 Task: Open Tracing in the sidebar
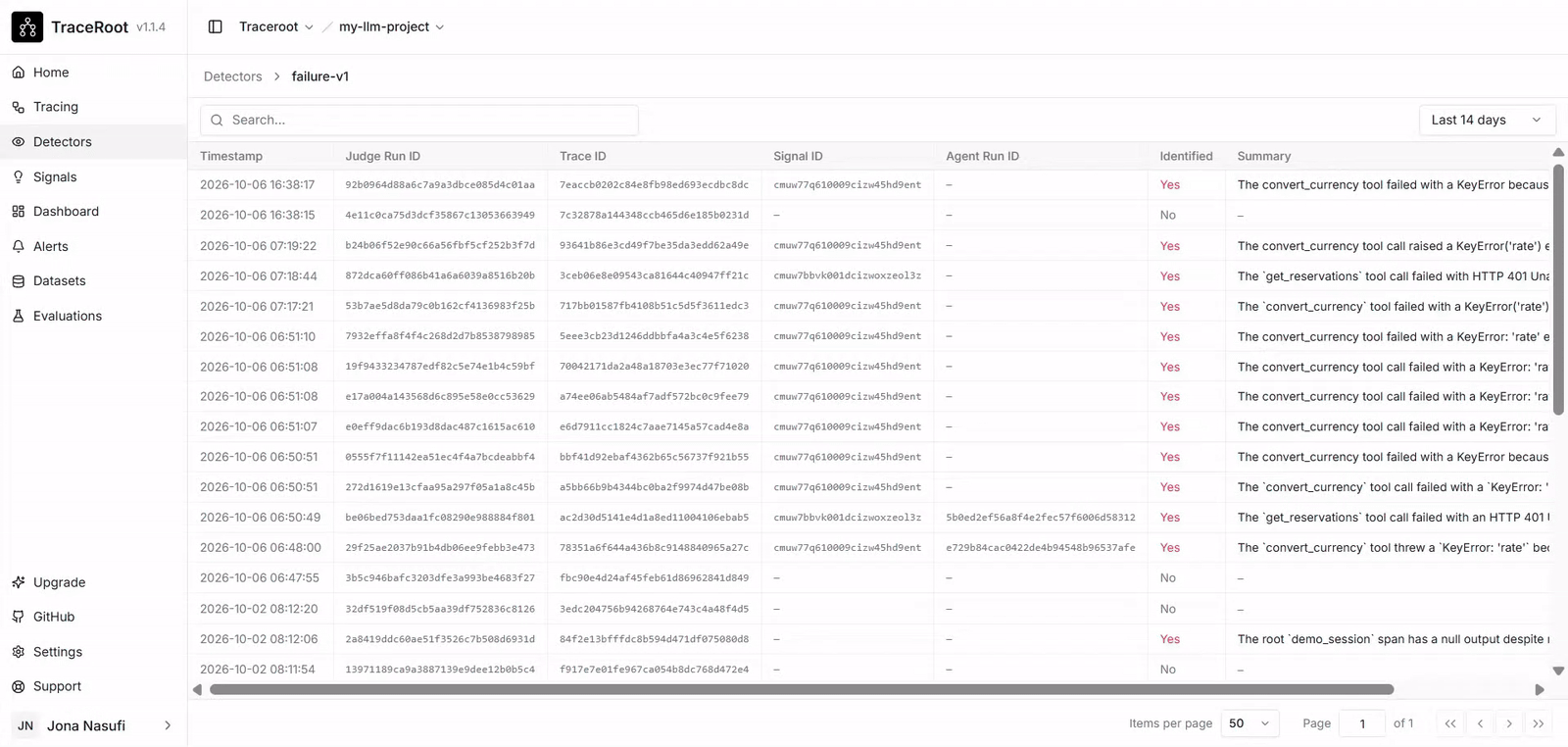[x=94, y=107]
